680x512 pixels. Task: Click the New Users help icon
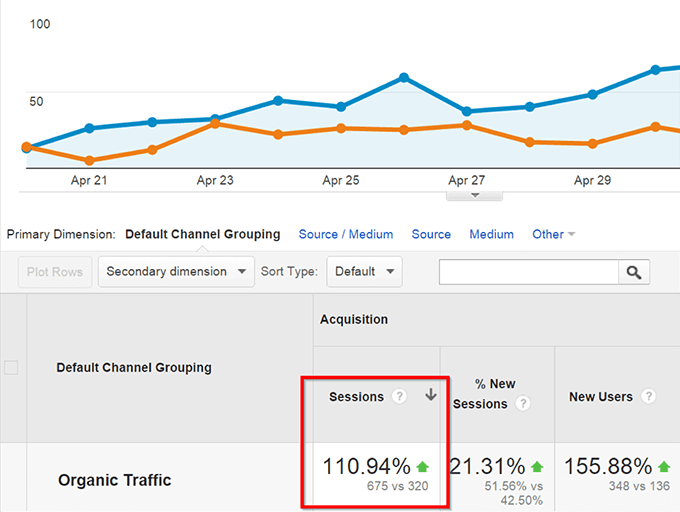(648, 396)
